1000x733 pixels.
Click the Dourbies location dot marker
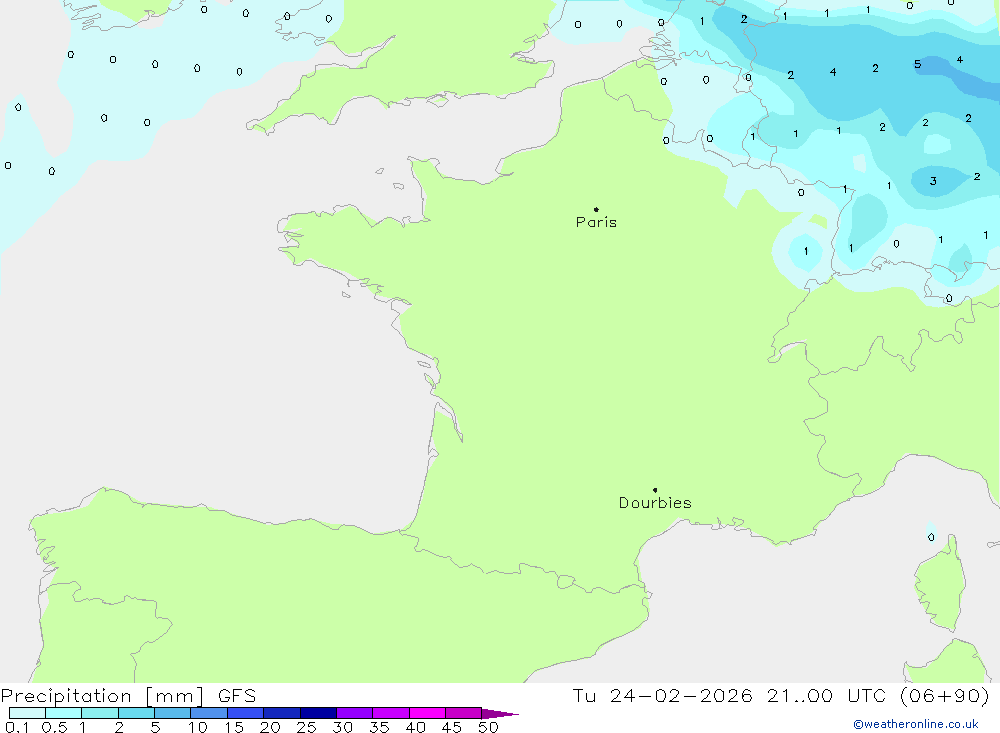[x=655, y=490]
